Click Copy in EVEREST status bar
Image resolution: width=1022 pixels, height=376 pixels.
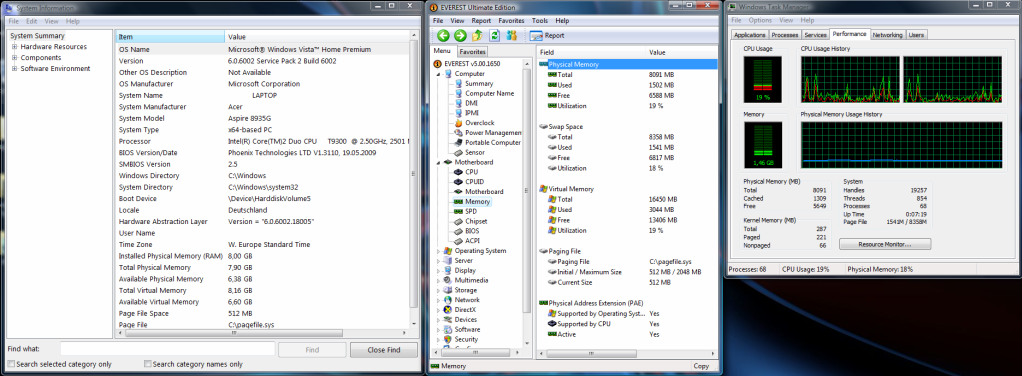701,366
